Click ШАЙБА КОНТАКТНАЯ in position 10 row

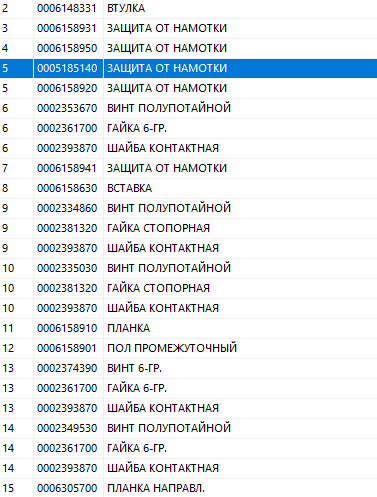pyautogui.click(x=163, y=308)
